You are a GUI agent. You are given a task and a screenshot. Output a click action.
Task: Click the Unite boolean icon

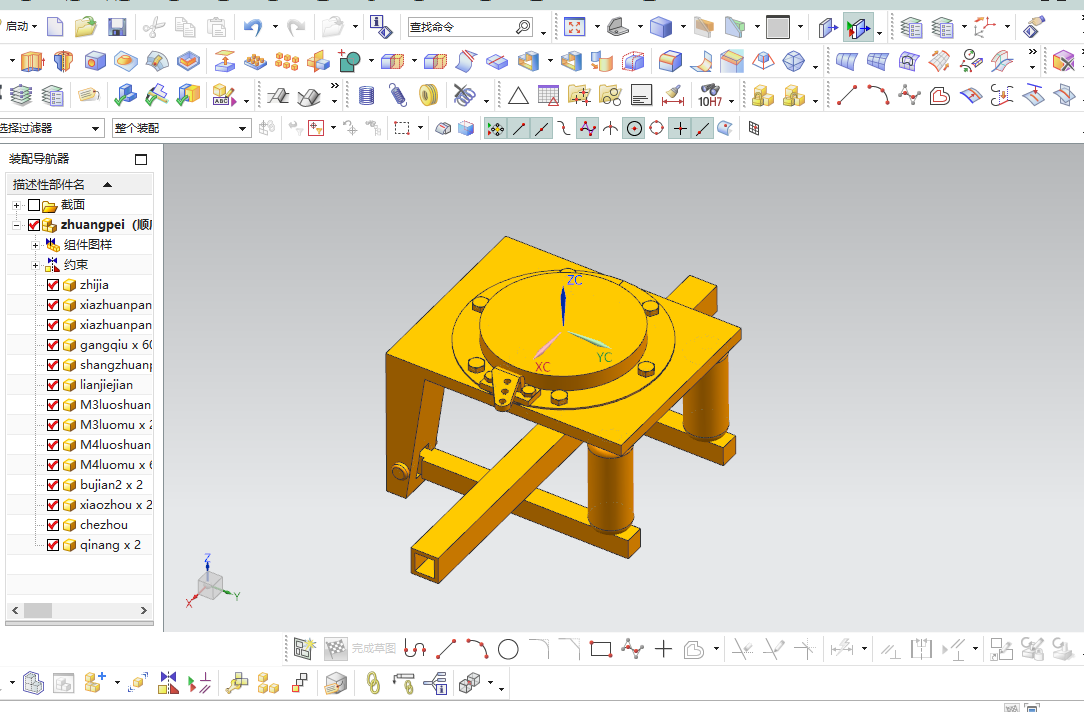click(349, 62)
